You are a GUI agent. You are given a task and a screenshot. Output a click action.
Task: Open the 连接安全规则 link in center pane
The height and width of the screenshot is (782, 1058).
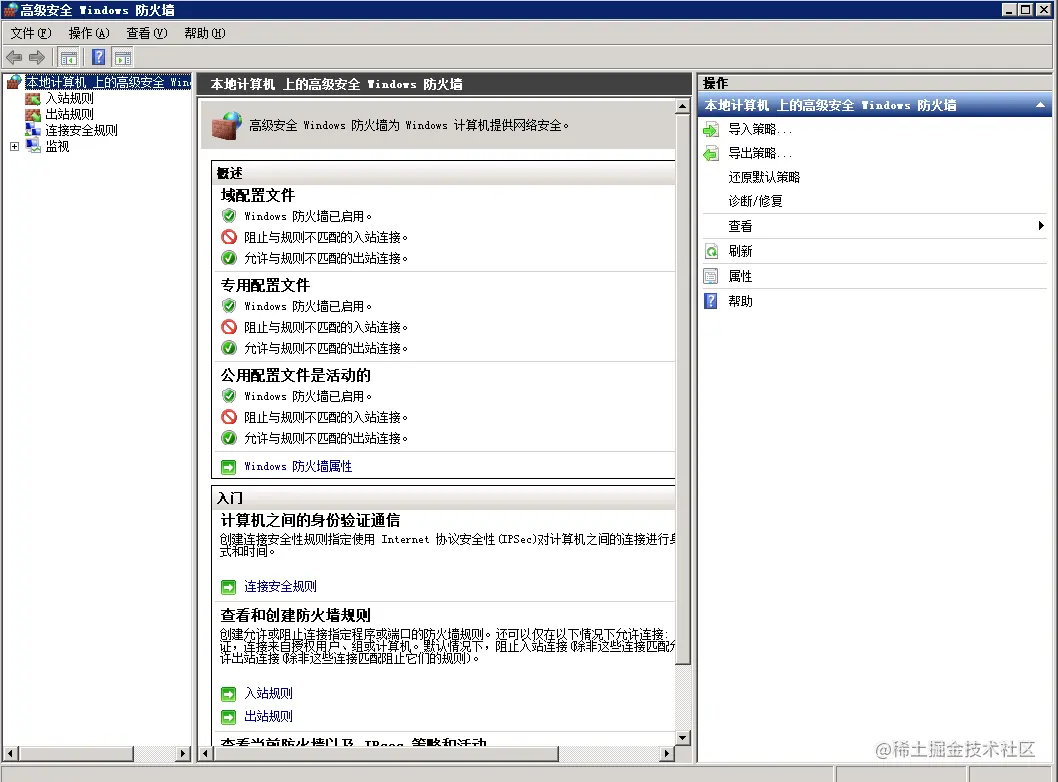click(x=280, y=587)
